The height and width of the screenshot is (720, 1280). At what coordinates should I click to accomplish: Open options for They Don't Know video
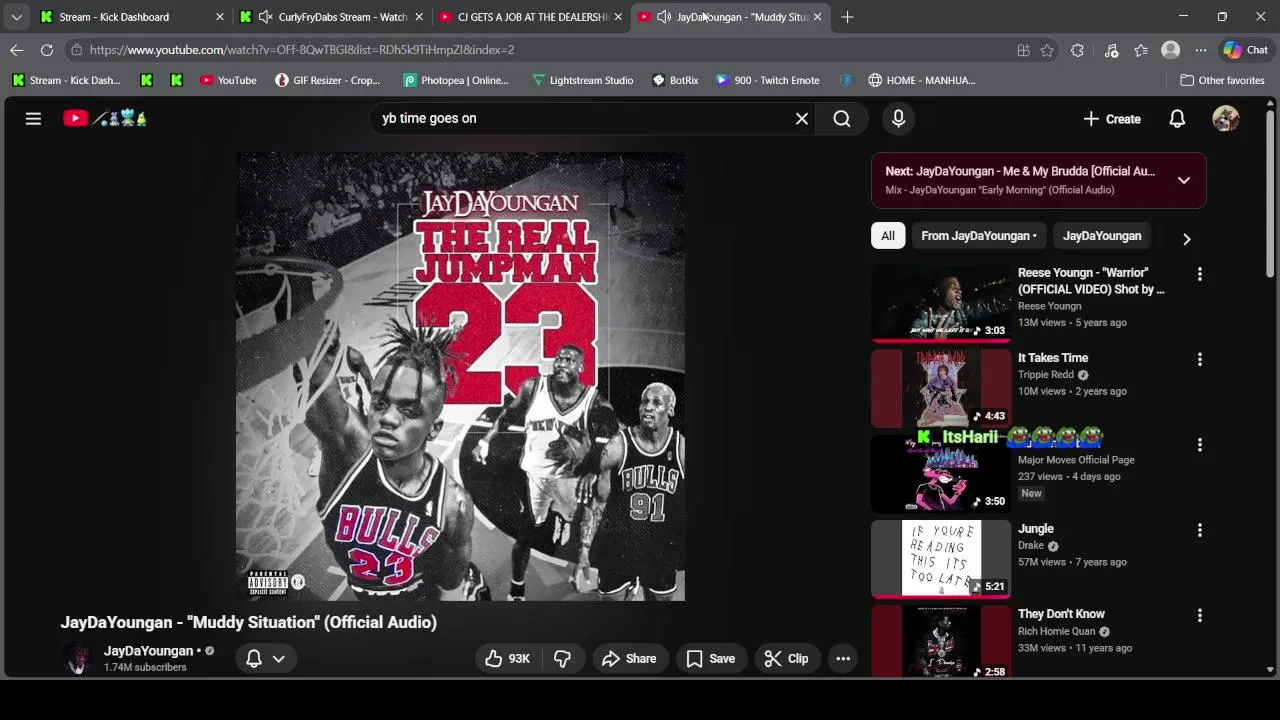click(x=1199, y=615)
